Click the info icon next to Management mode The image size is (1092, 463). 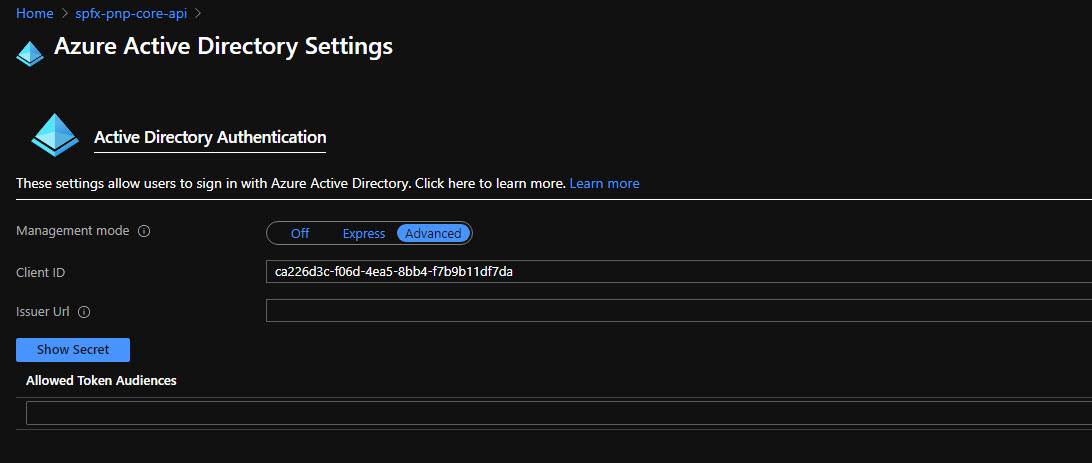point(144,231)
